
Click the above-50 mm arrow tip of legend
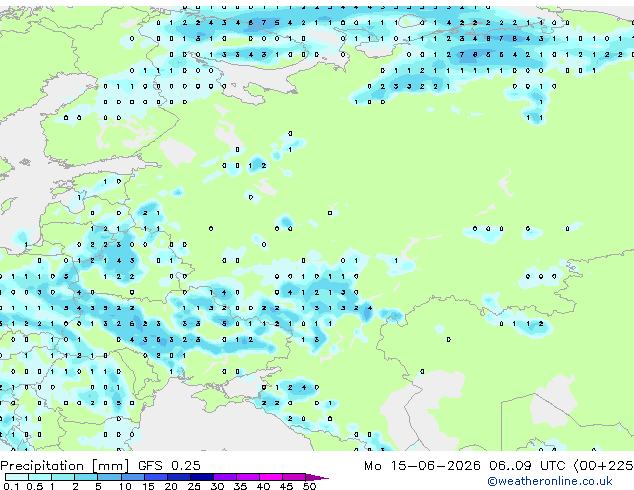point(317,477)
